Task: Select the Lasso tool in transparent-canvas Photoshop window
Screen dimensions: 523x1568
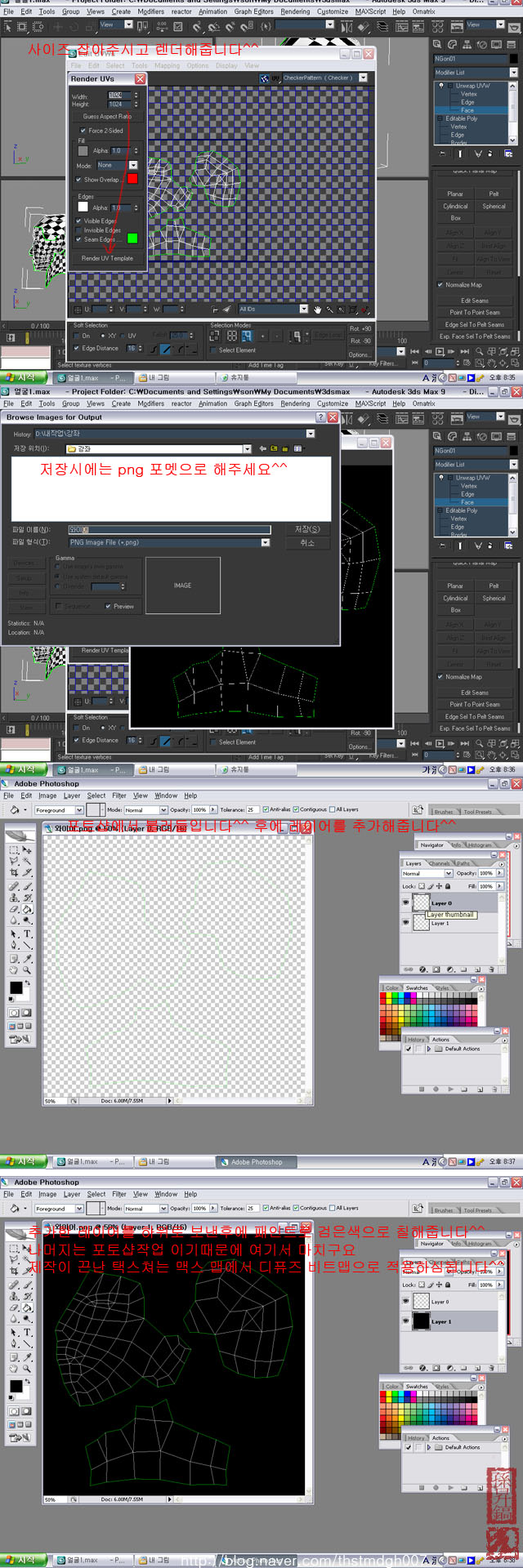Action: point(15,862)
